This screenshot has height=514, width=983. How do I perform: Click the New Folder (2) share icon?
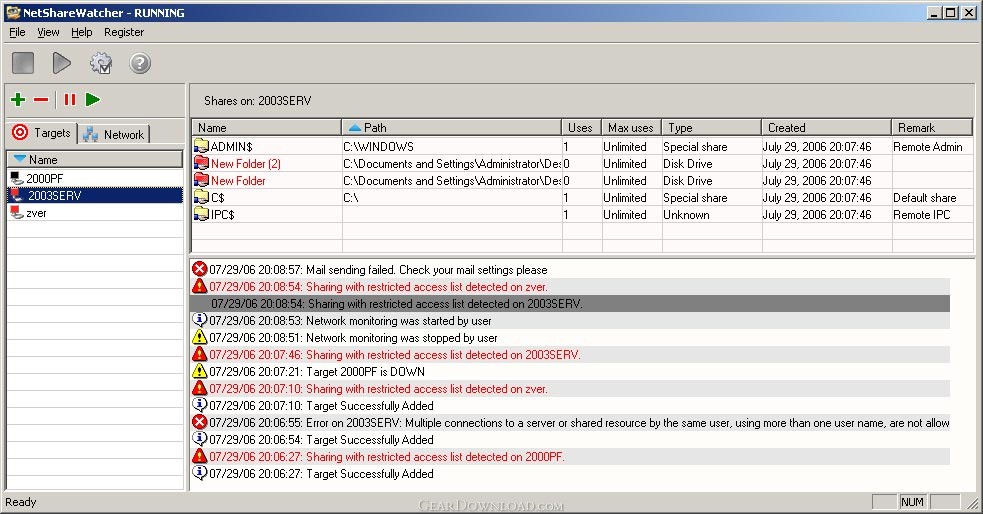201,163
